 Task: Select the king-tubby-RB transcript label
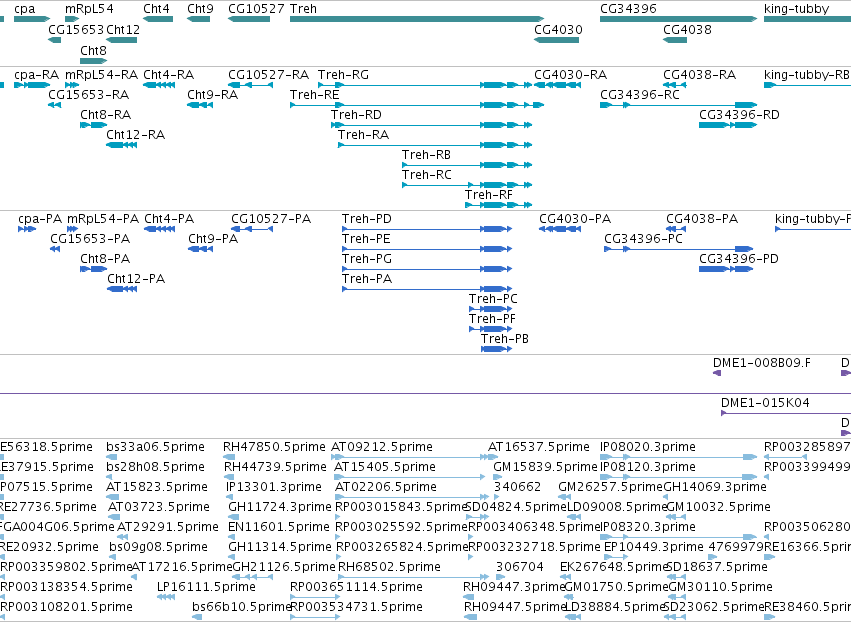pos(806,74)
